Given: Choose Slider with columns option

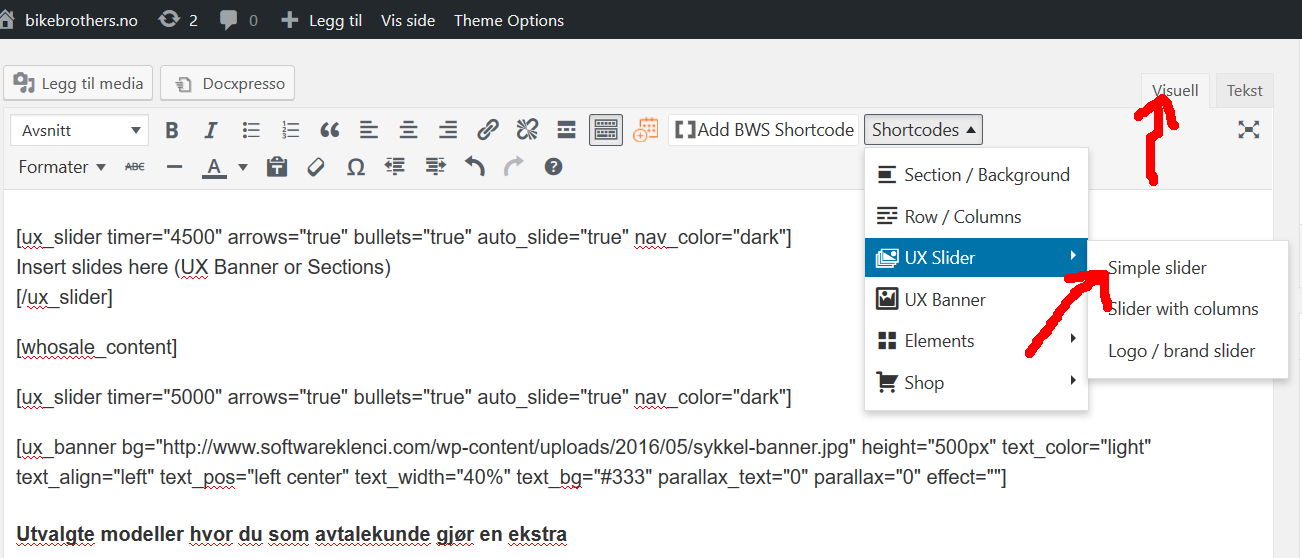Looking at the screenshot, I should tap(1188, 310).
